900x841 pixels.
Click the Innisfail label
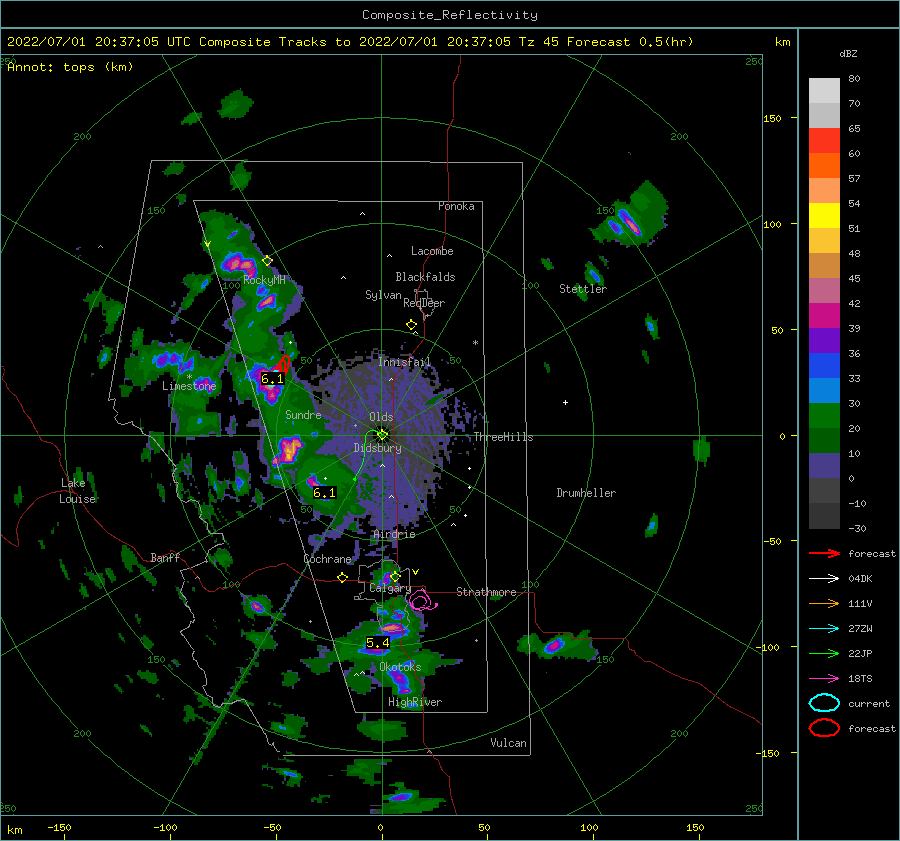point(404,362)
